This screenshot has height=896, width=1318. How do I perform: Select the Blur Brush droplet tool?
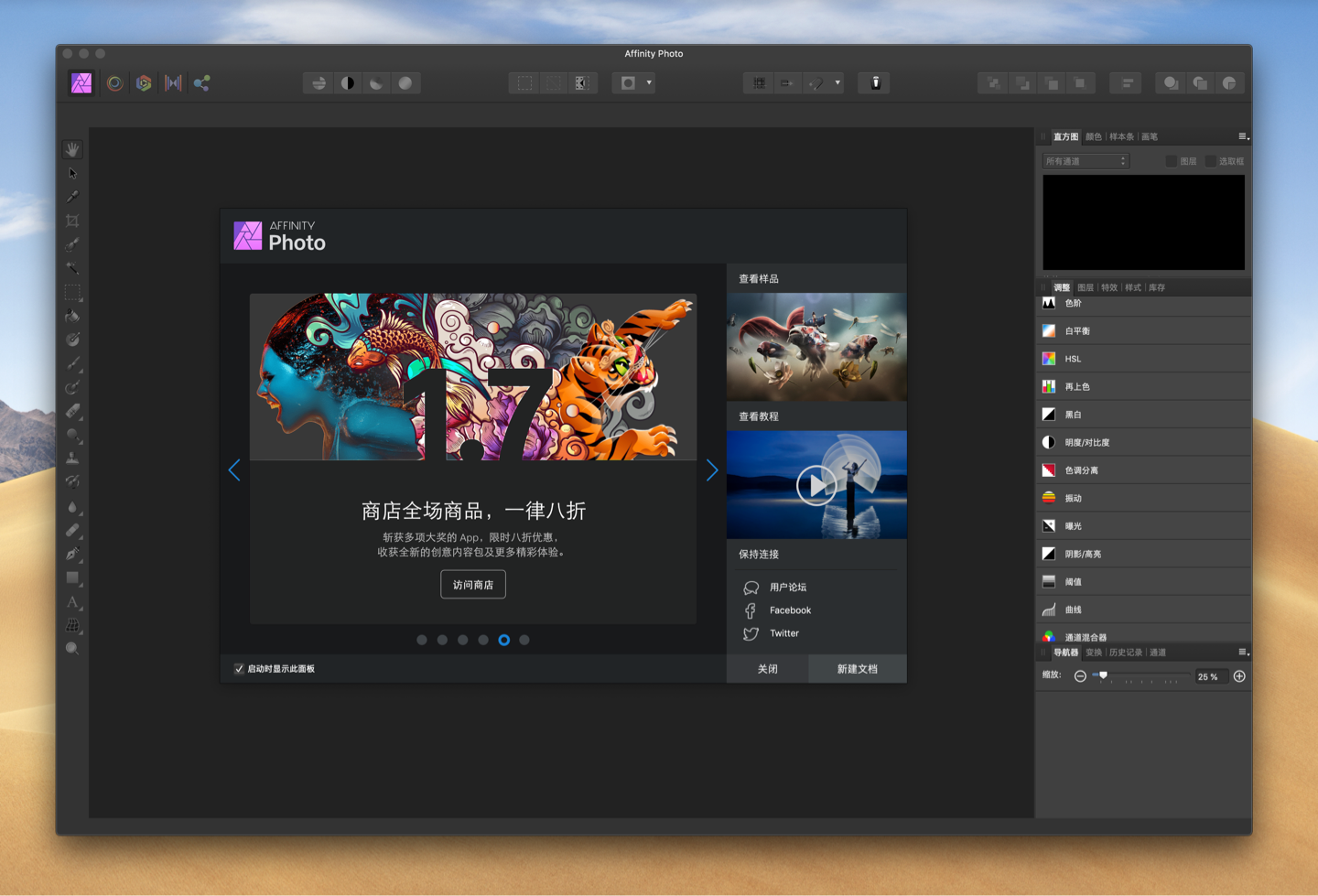point(72,506)
